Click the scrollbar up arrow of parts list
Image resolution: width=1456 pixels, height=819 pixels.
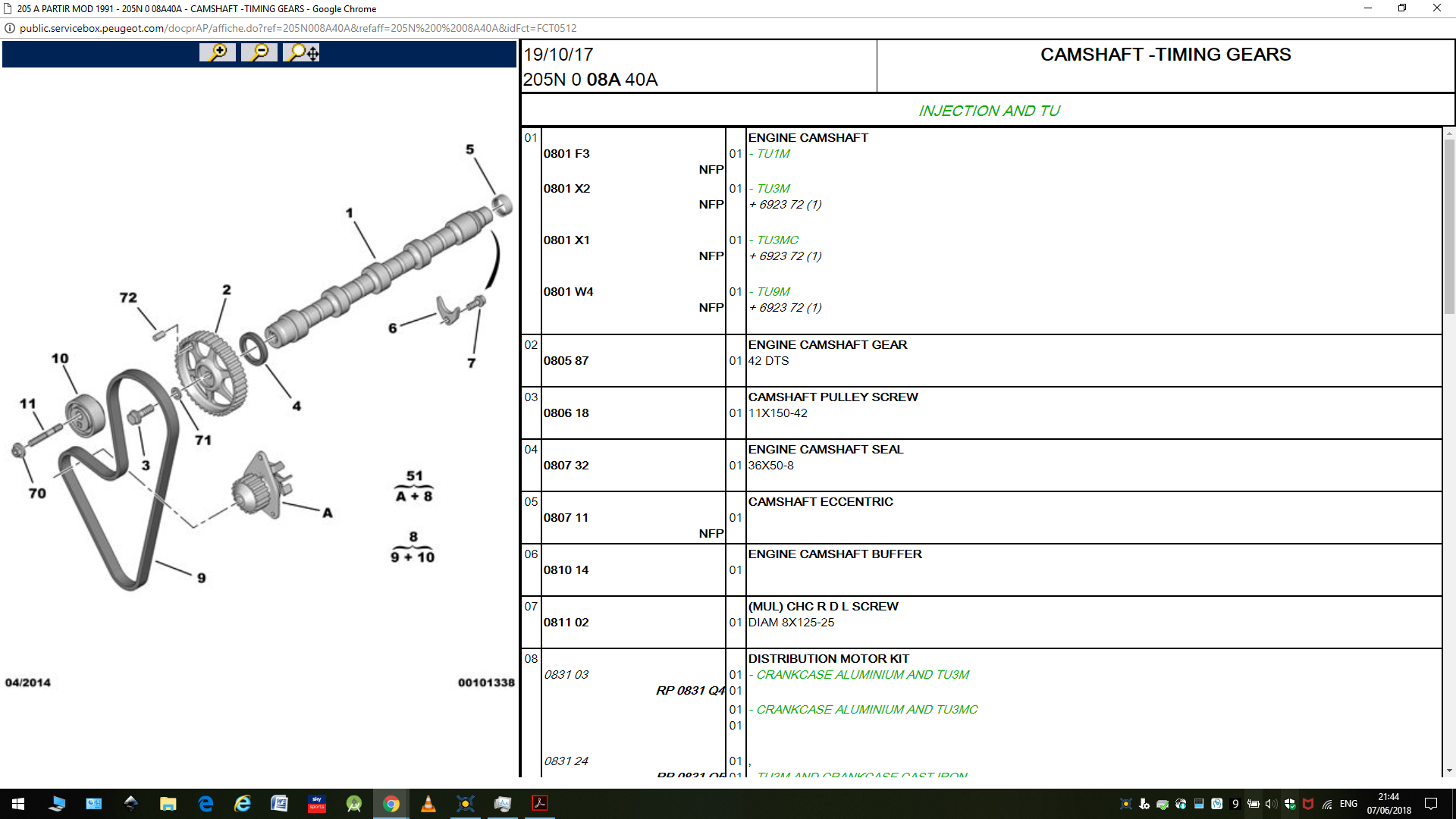(x=1449, y=133)
